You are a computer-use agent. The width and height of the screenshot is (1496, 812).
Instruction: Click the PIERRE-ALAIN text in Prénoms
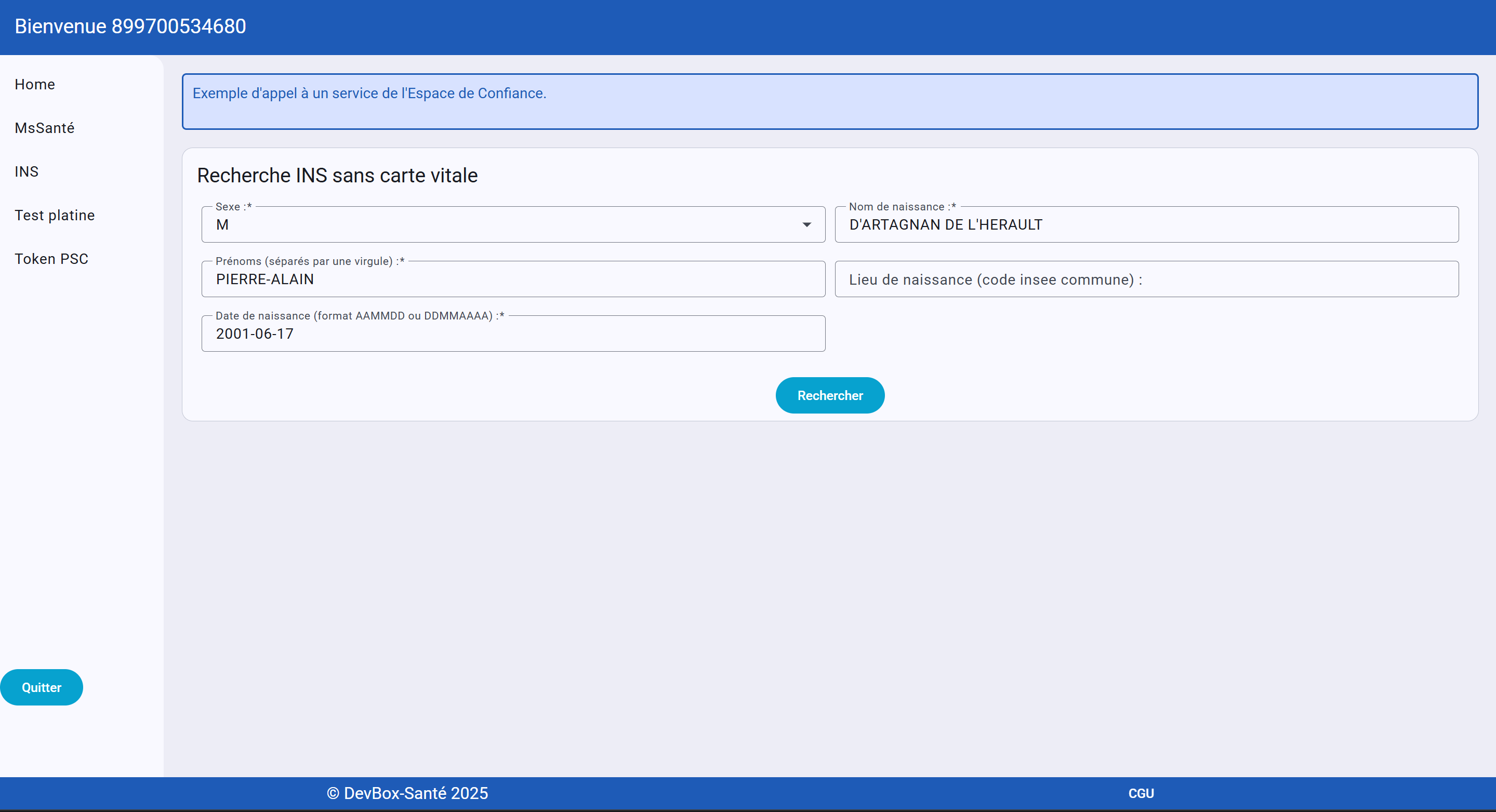[x=265, y=279]
